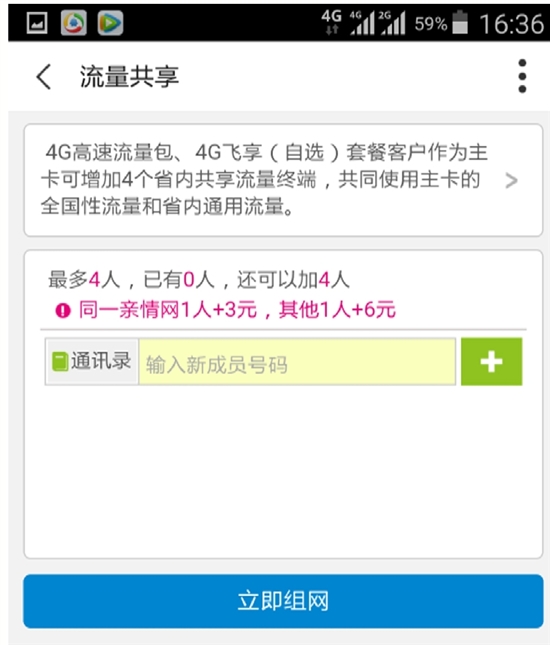
Task: Tap the 4G data indicator icon
Action: pos(332,22)
